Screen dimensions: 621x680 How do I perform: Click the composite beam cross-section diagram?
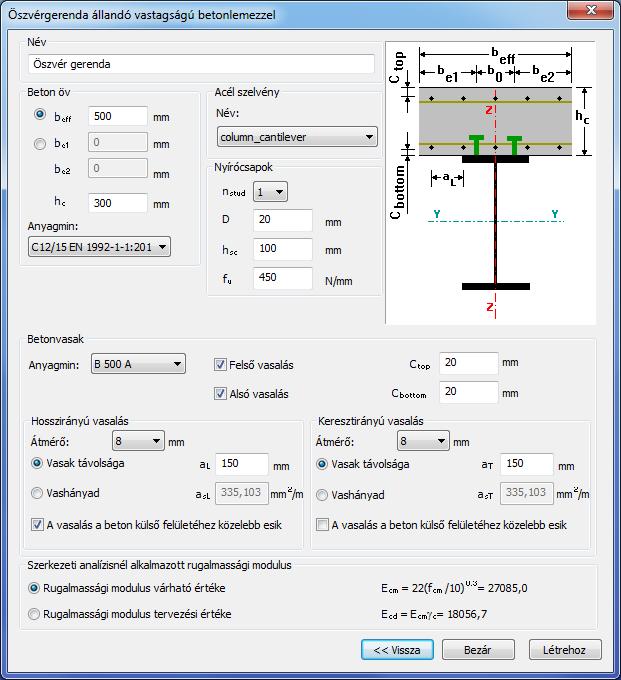[491, 183]
